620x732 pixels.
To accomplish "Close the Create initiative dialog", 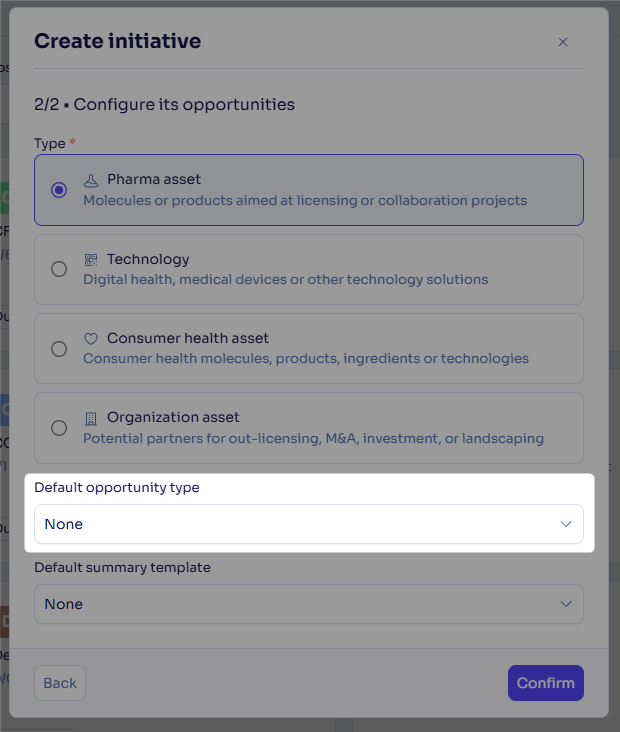I will 563,42.
